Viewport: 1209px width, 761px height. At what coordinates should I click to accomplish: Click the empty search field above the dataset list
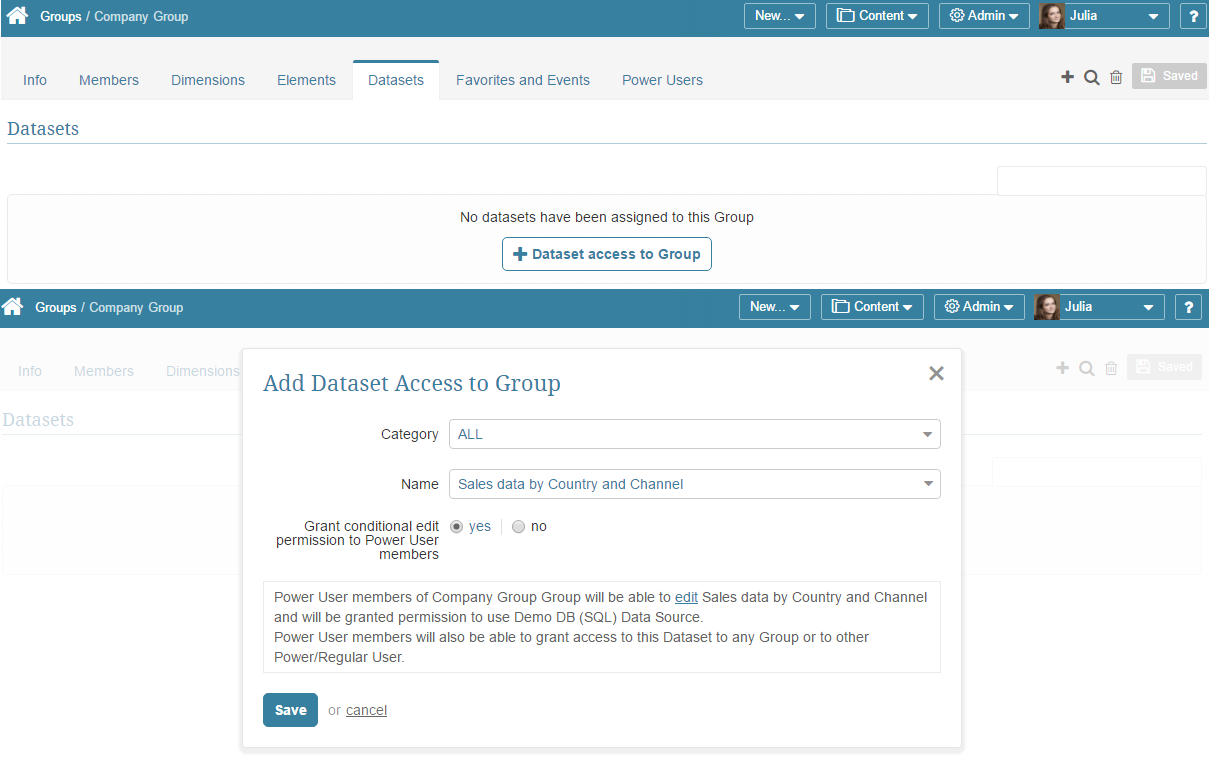pos(1101,181)
